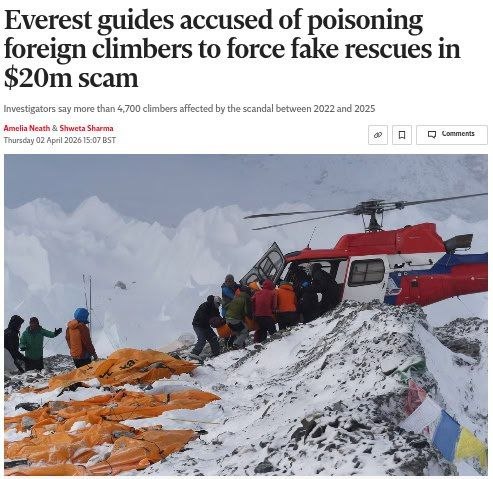Open author Amelia Neath's profile link
This screenshot has width=493, height=479.
27,128
